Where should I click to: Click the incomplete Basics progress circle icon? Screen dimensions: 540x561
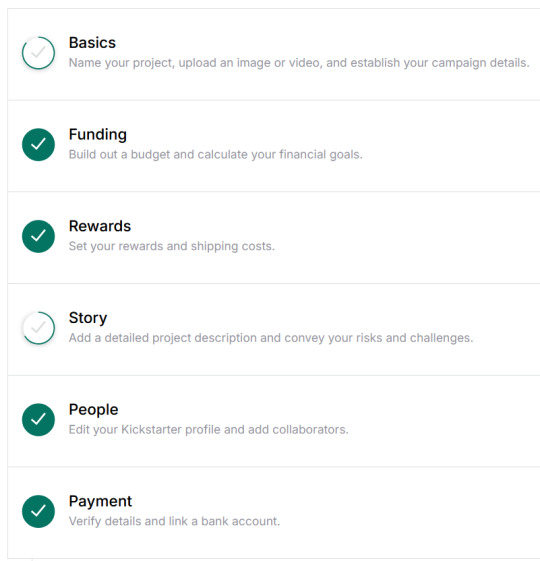[38, 53]
